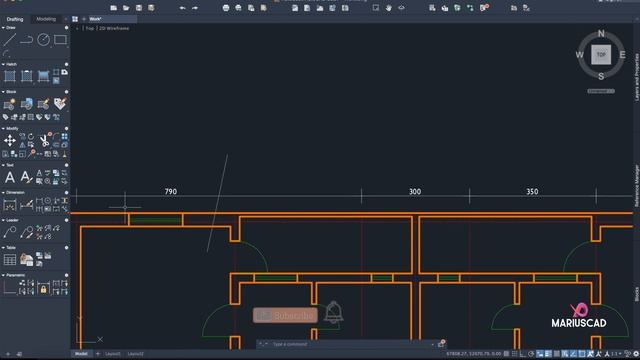This screenshot has width=640, height=360.
Task: Collapse the Text panel
Action: (x=3, y=165)
